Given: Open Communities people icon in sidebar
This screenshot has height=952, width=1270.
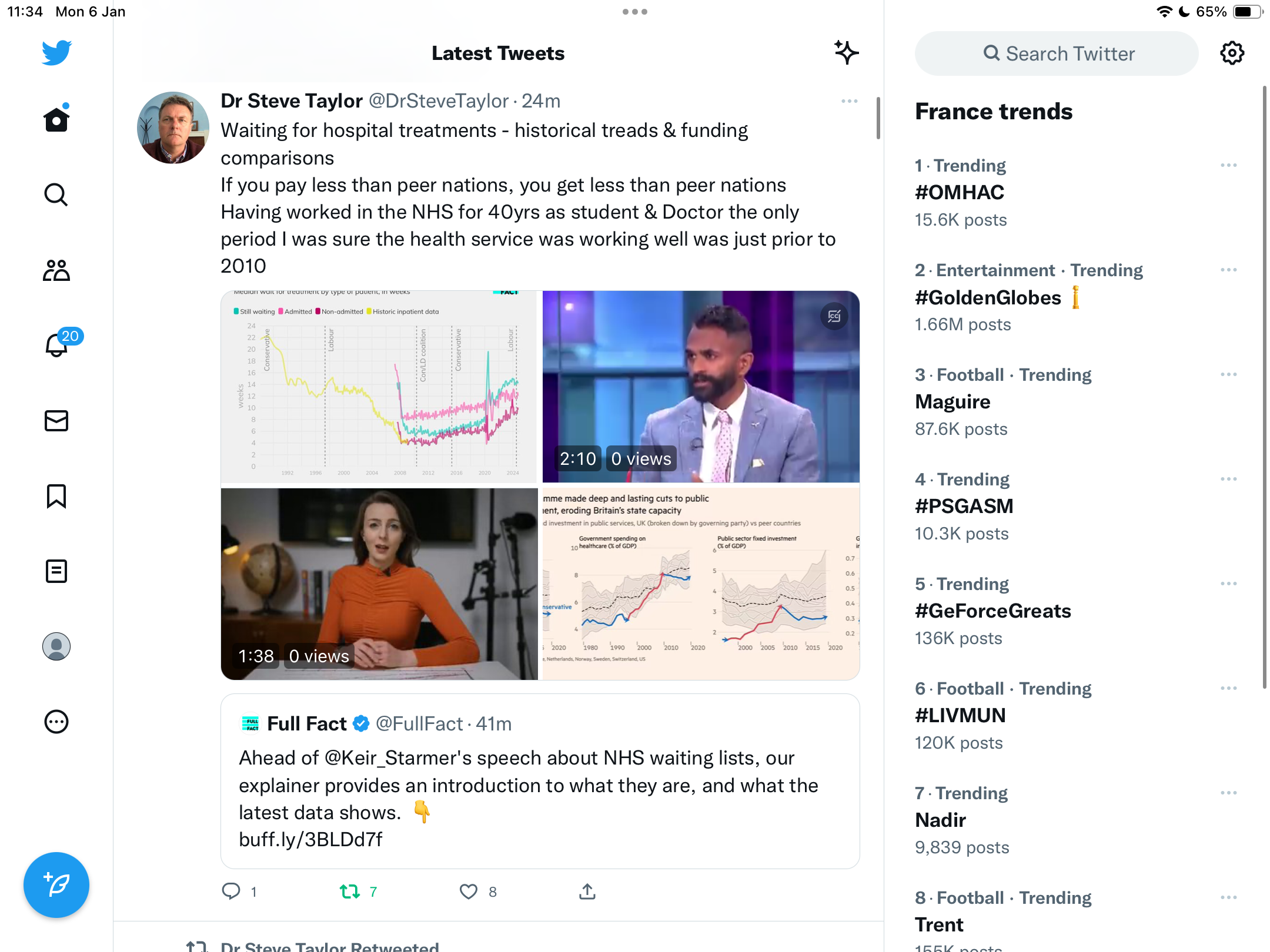Looking at the screenshot, I should click(x=56, y=270).
